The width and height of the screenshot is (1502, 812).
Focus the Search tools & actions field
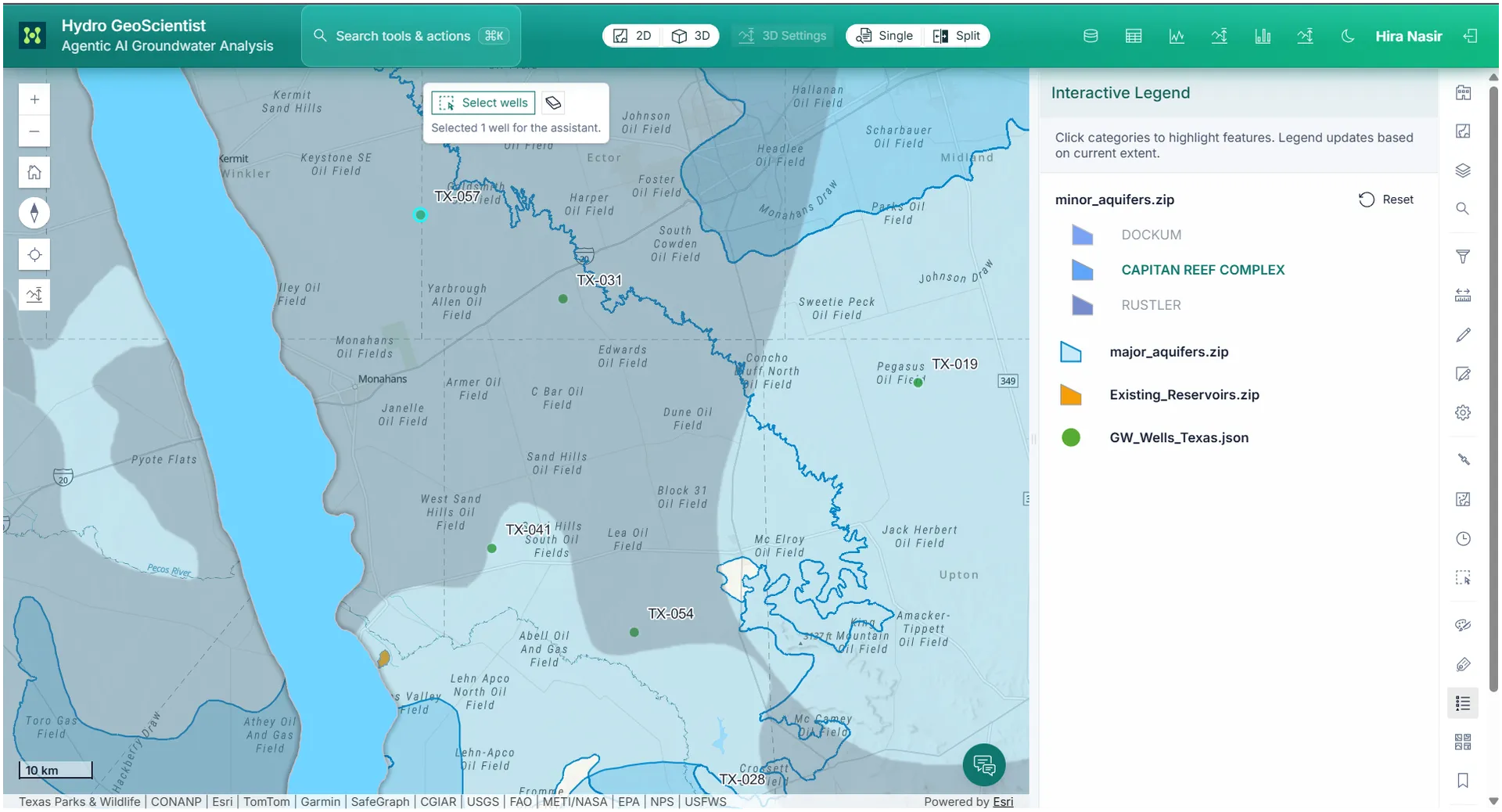coord(411,36)
